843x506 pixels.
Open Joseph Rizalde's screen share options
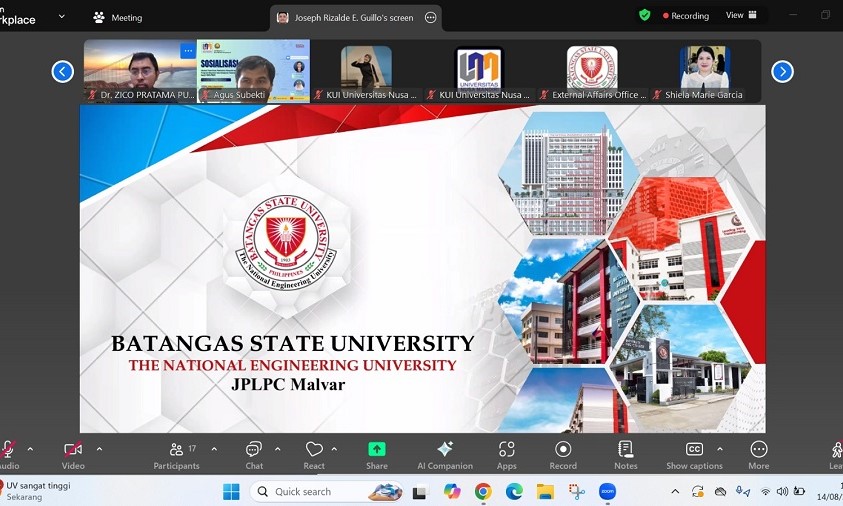coord(431,17)
